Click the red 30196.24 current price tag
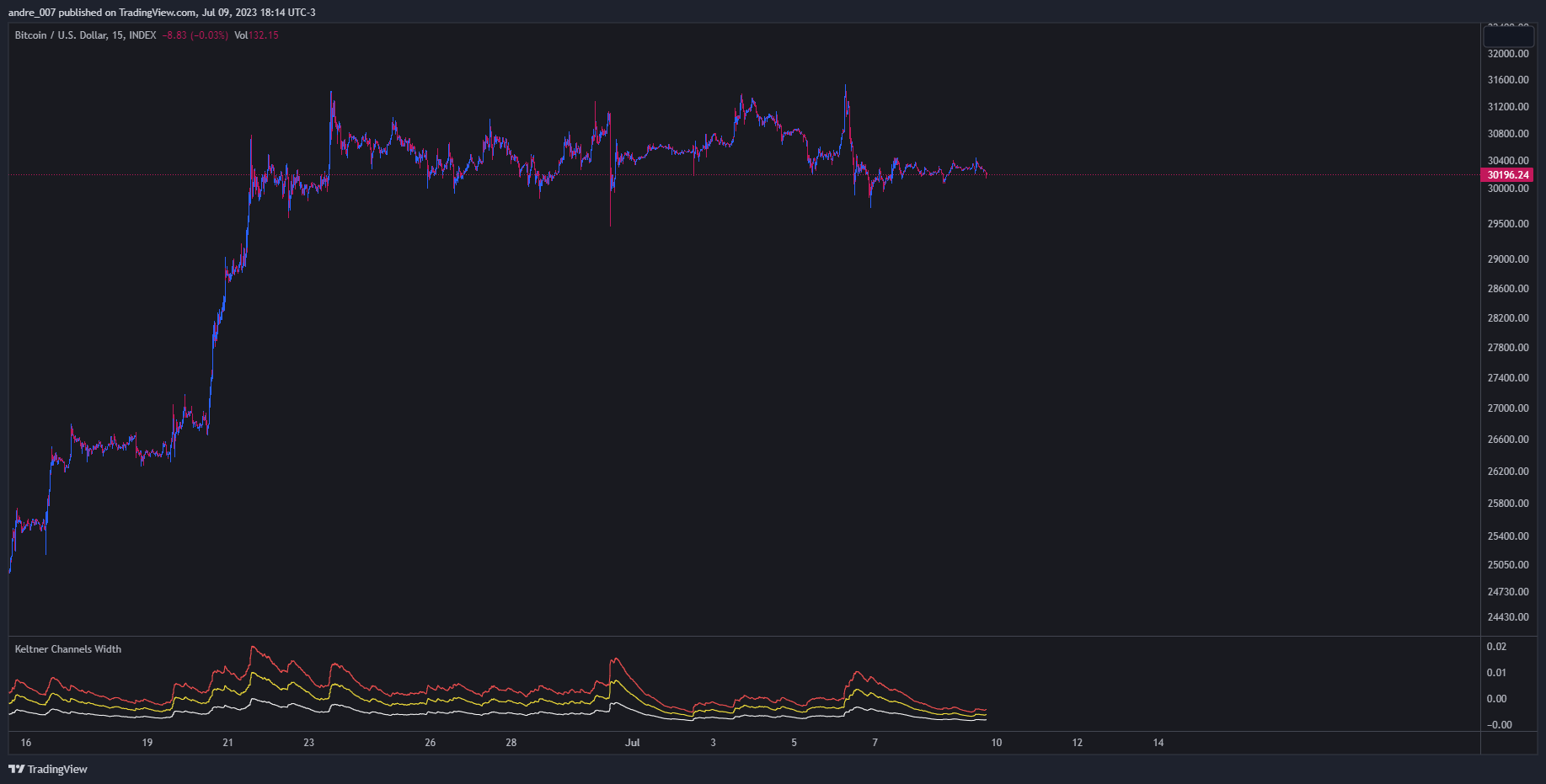Image resolution: width=1546 pixels, height=784 pixels. 1506,175
